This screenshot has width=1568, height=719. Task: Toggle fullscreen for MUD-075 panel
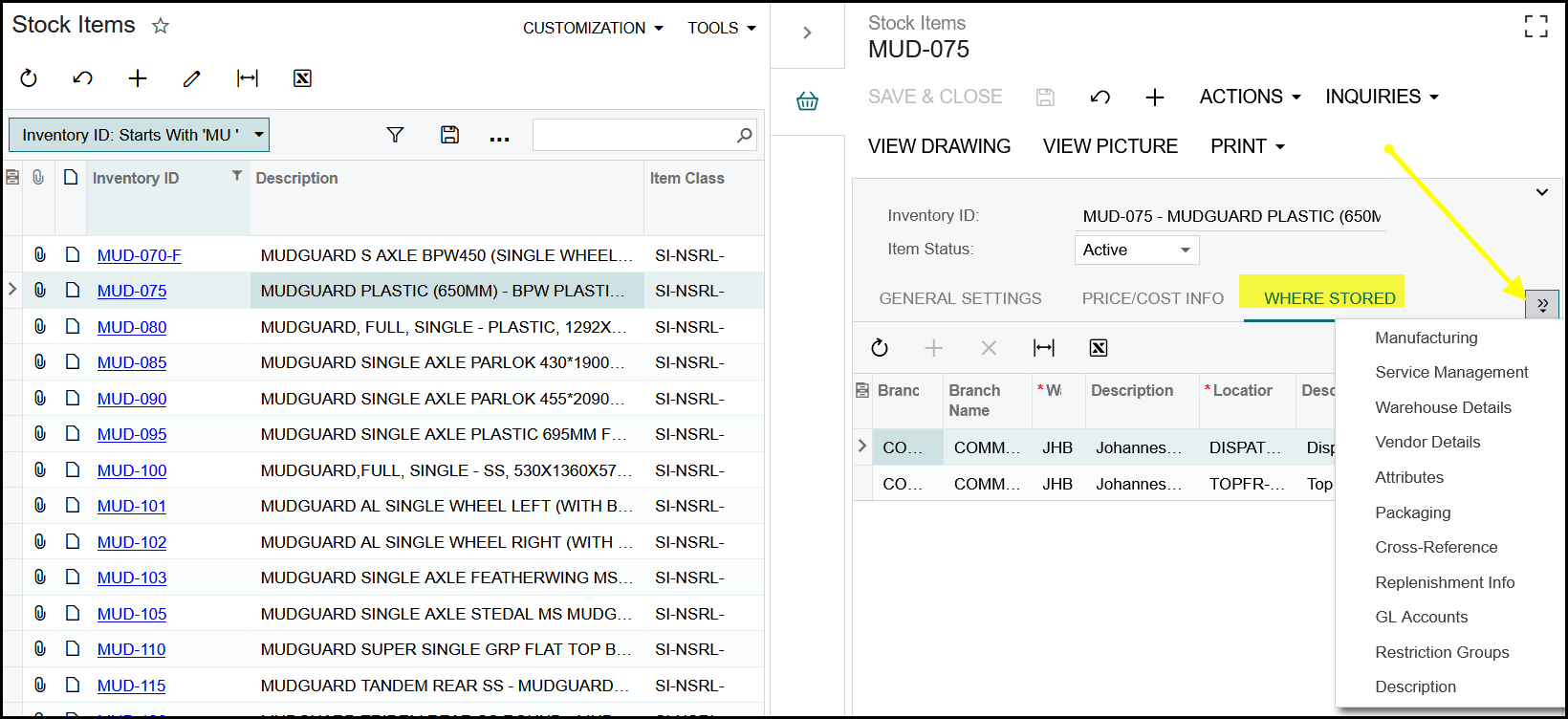(1535, 27)
